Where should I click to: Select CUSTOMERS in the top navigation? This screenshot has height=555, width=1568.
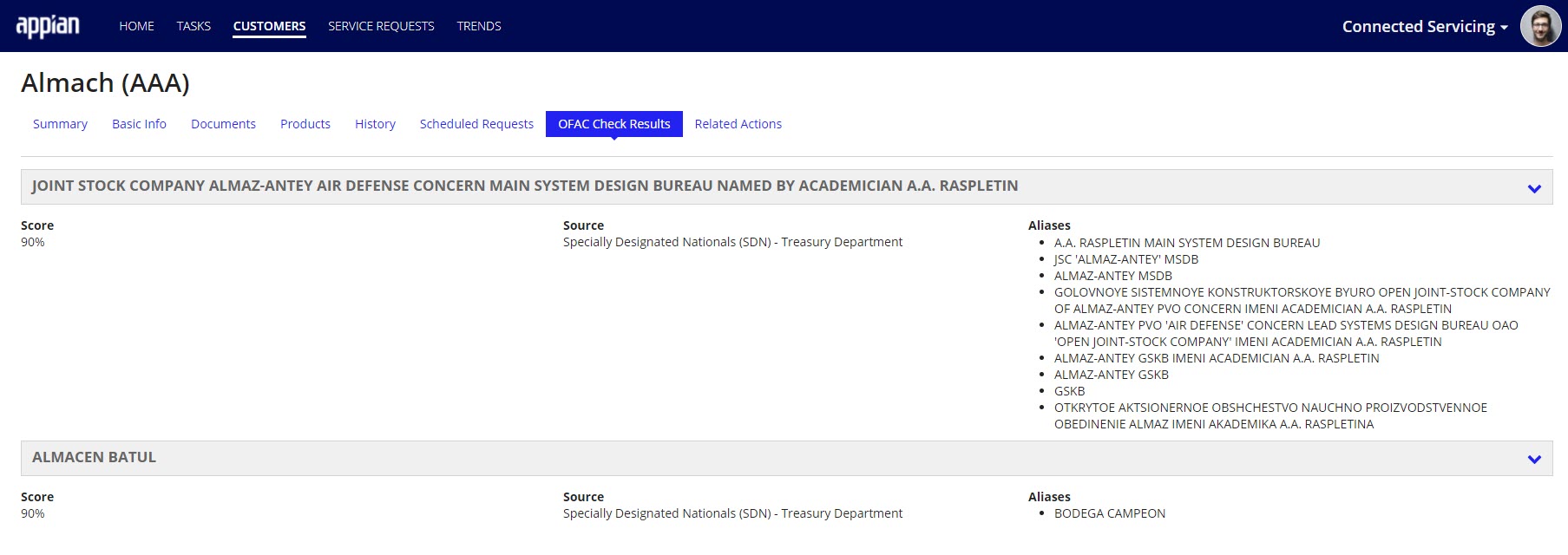click(269, 26)
